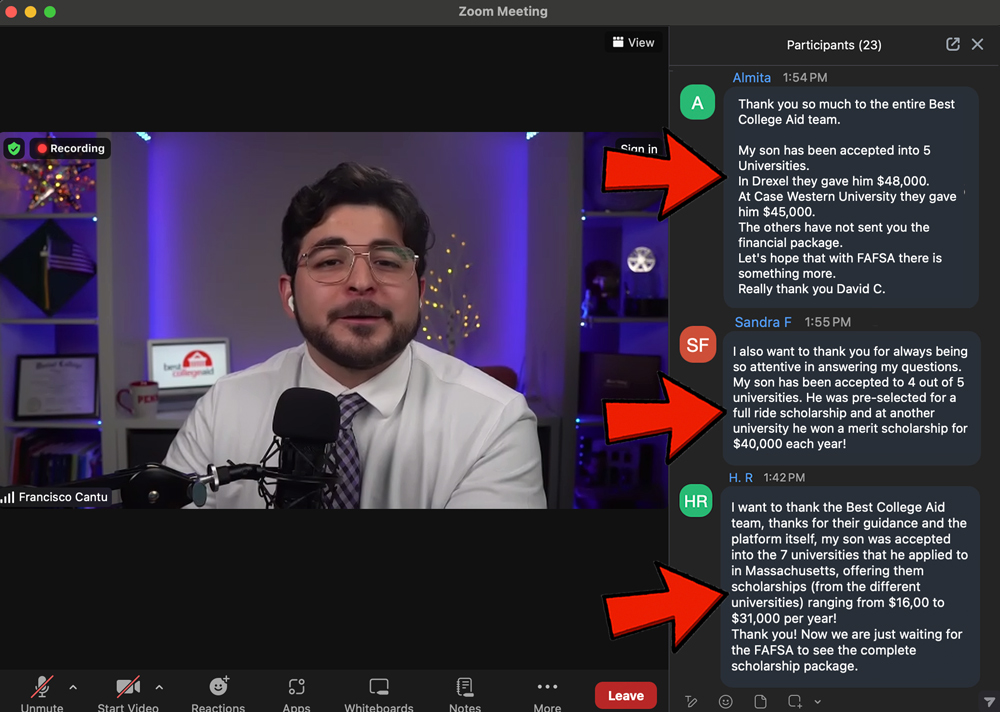Click Almita's sender name in chat
The height and width of the screenshot is (712, 1000).
click(752, 77)
